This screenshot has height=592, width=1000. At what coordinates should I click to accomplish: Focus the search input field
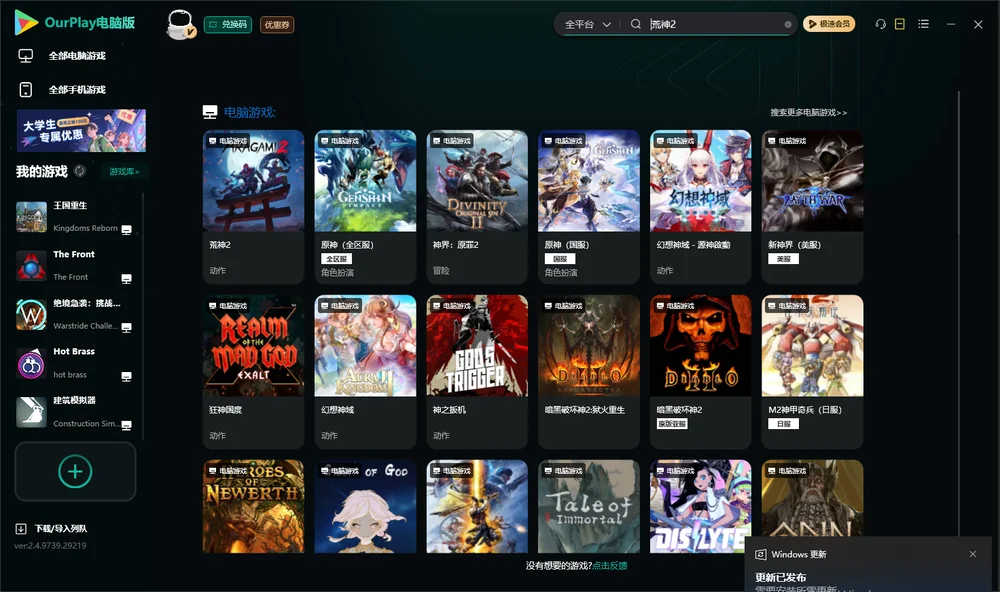tap(714, 24)
